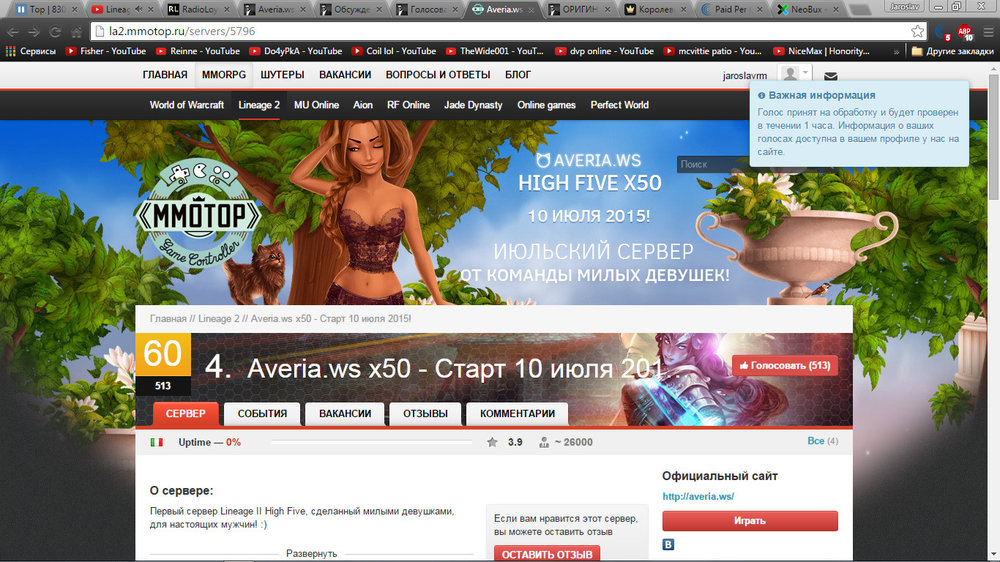Switch to the ОТЗЫВЫ tab

point(425,414)
